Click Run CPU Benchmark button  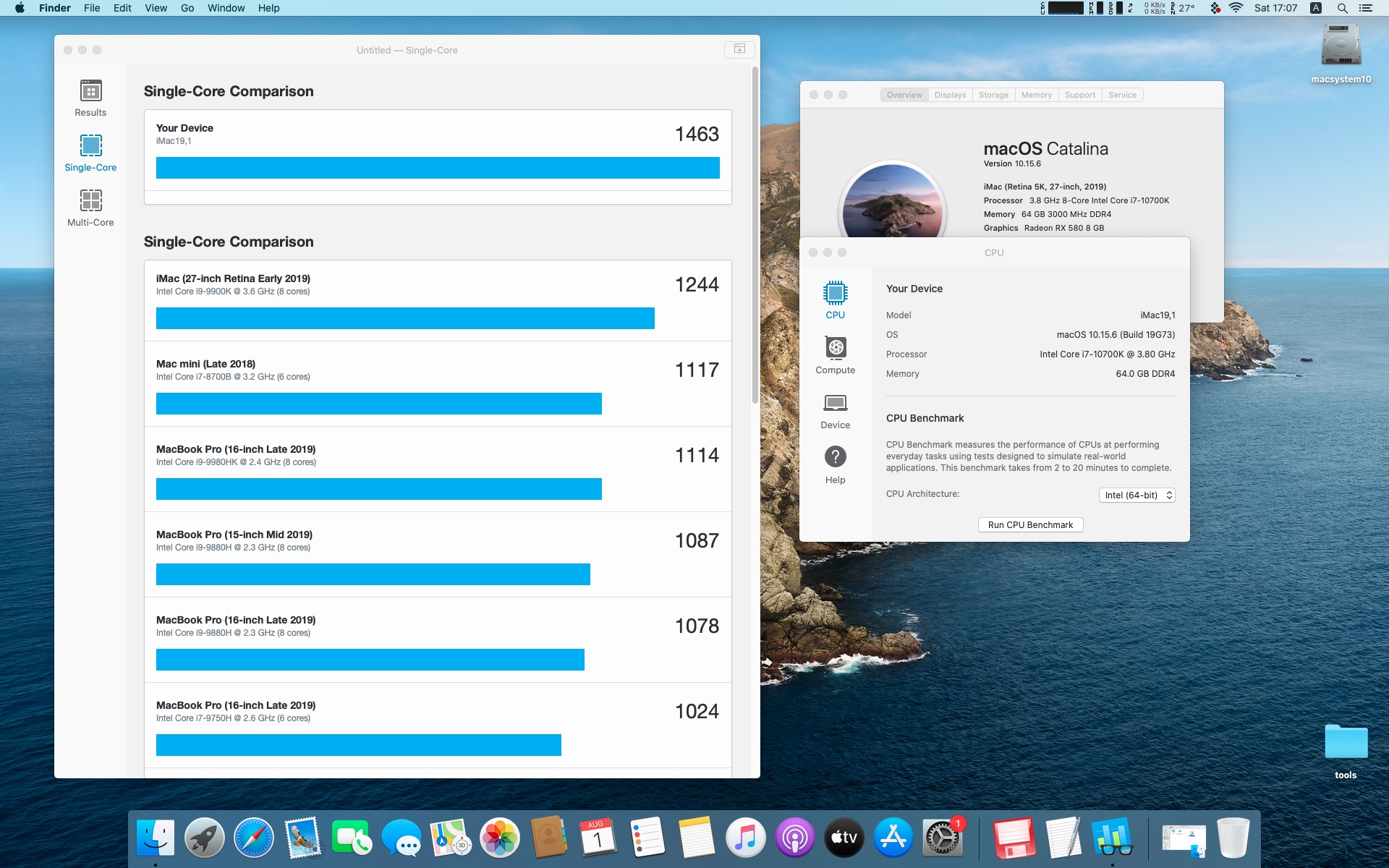coord(1030,525)
